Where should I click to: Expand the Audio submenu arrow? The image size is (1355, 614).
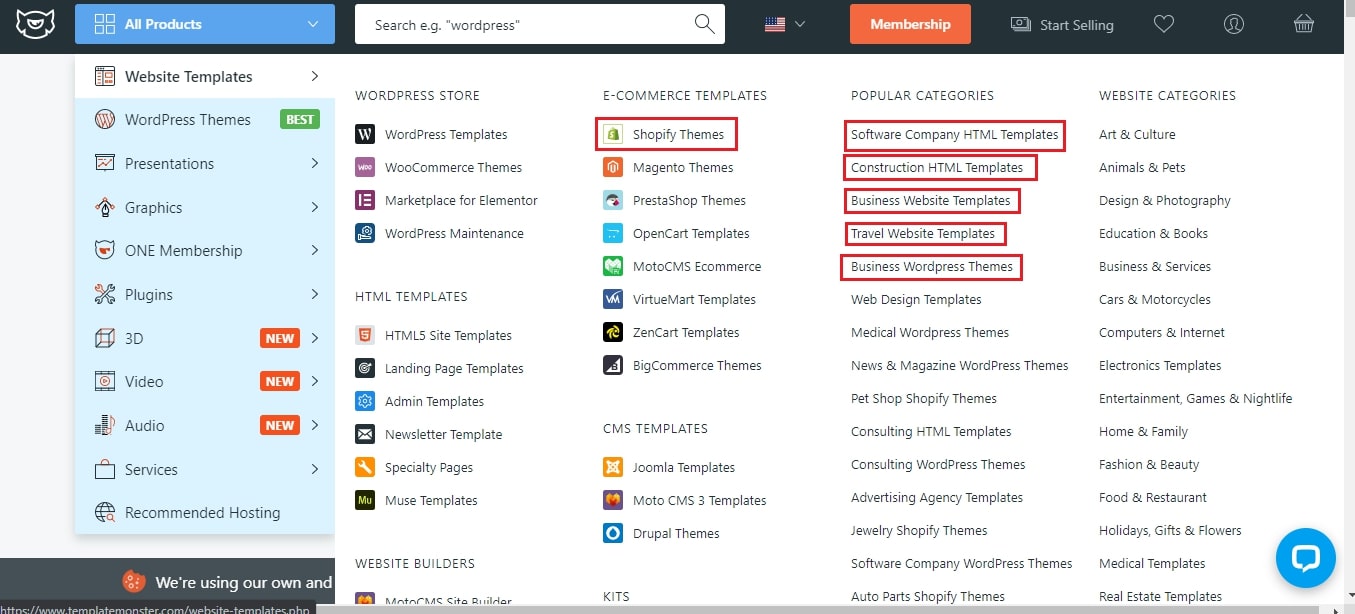(x=314, y=425)
